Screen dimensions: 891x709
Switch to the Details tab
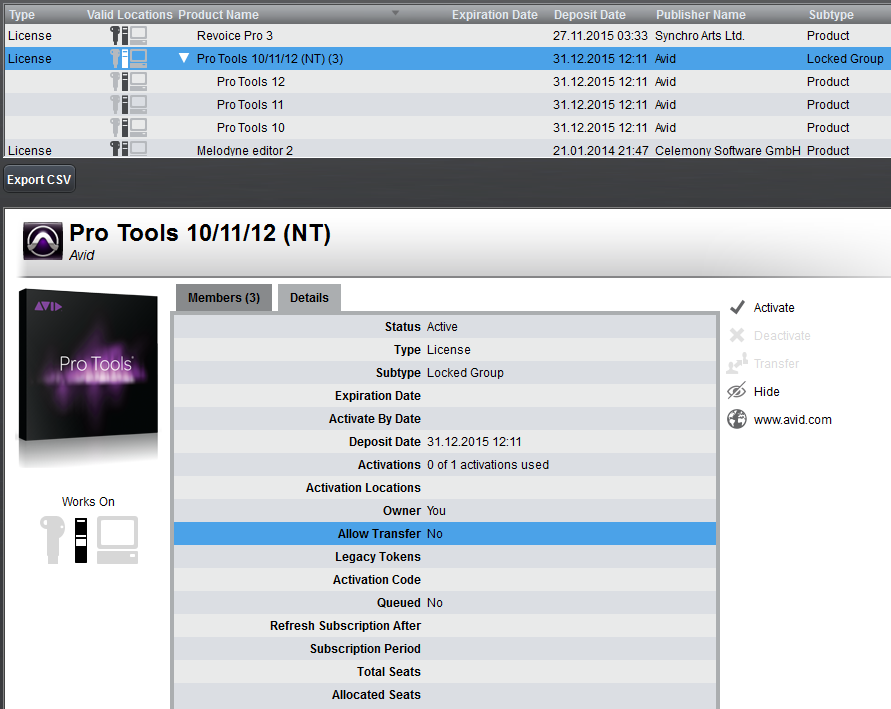tap(309, 298)
